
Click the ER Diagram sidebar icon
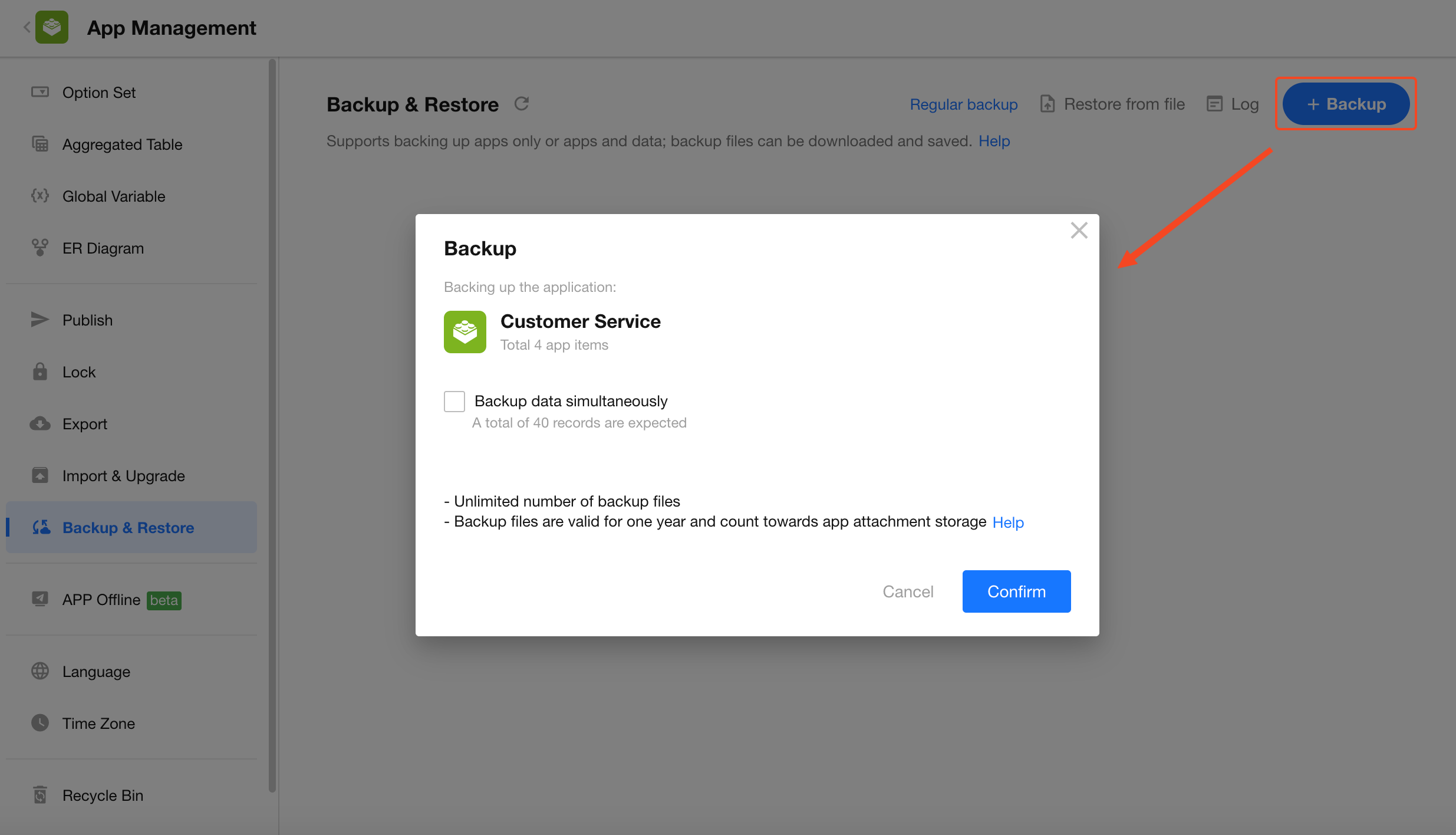pos(40,248)
